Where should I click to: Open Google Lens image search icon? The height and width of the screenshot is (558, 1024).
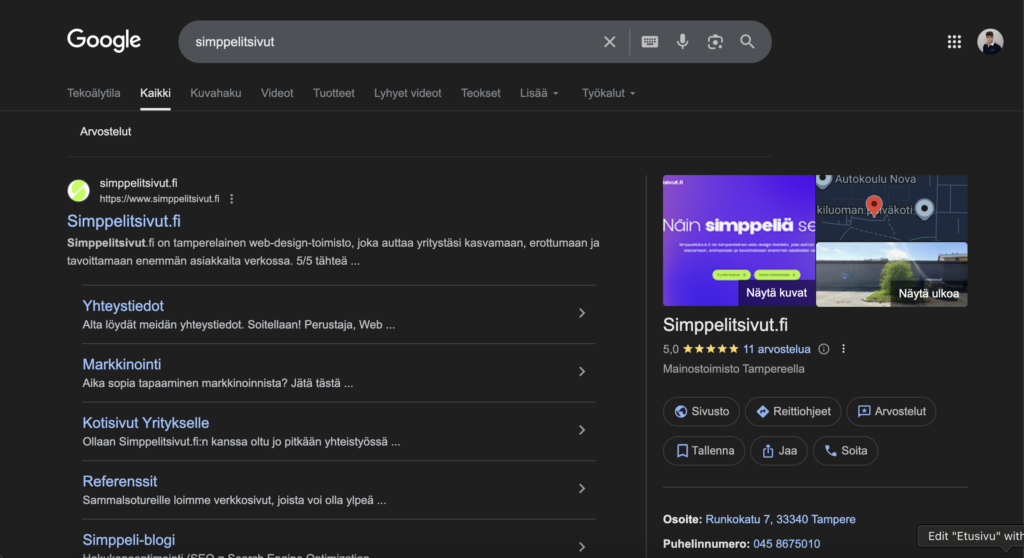714,42
